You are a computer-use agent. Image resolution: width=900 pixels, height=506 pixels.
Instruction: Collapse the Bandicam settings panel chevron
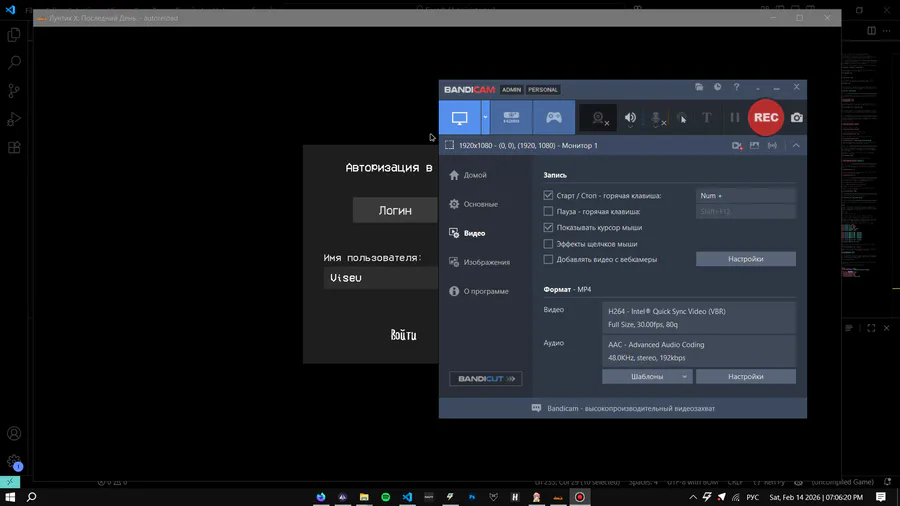point(796,146)
